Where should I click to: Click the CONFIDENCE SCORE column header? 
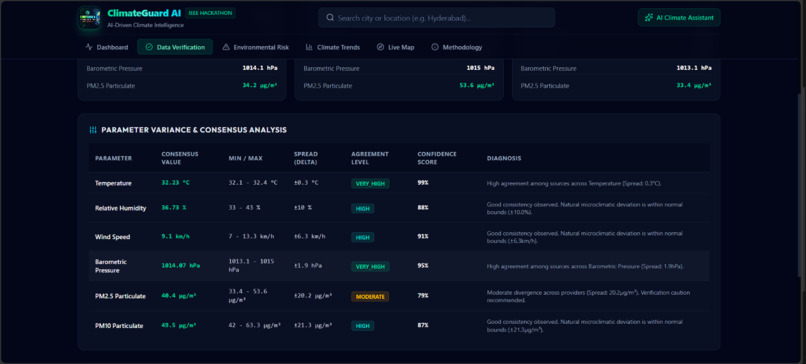coord(437,158)
